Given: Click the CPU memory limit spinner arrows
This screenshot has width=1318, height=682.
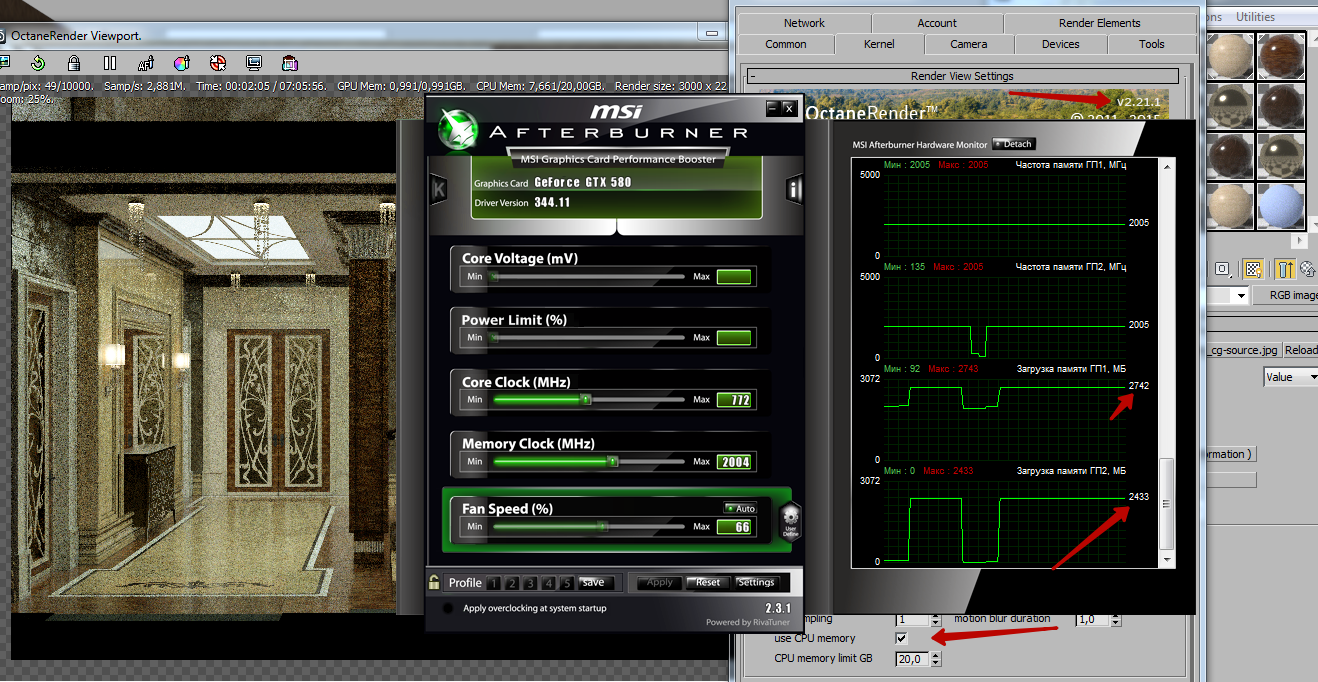Looking at the screenshot, I should [936, 659].
